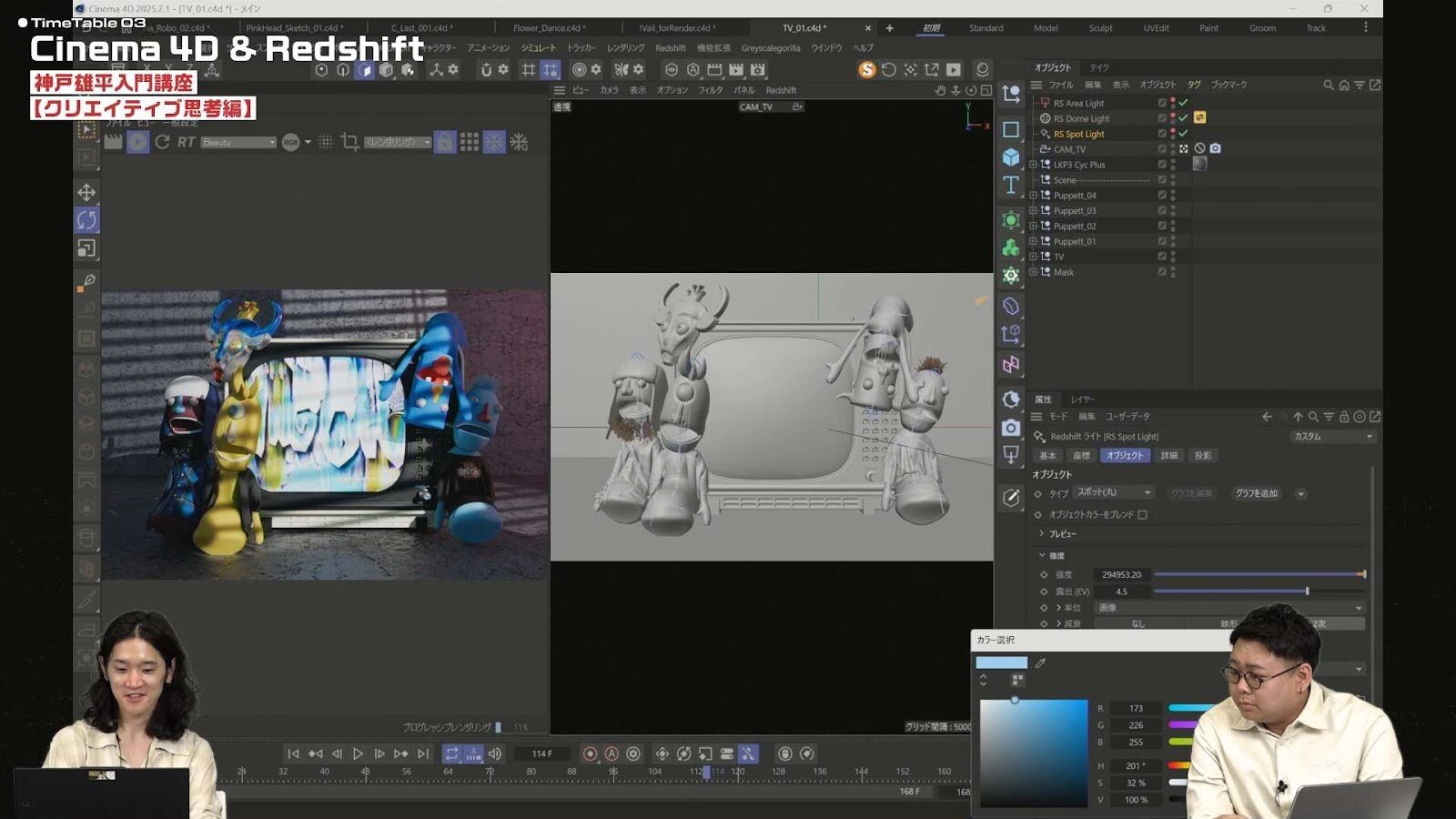Enable the blend object color checkbox

pos(1143,515)
